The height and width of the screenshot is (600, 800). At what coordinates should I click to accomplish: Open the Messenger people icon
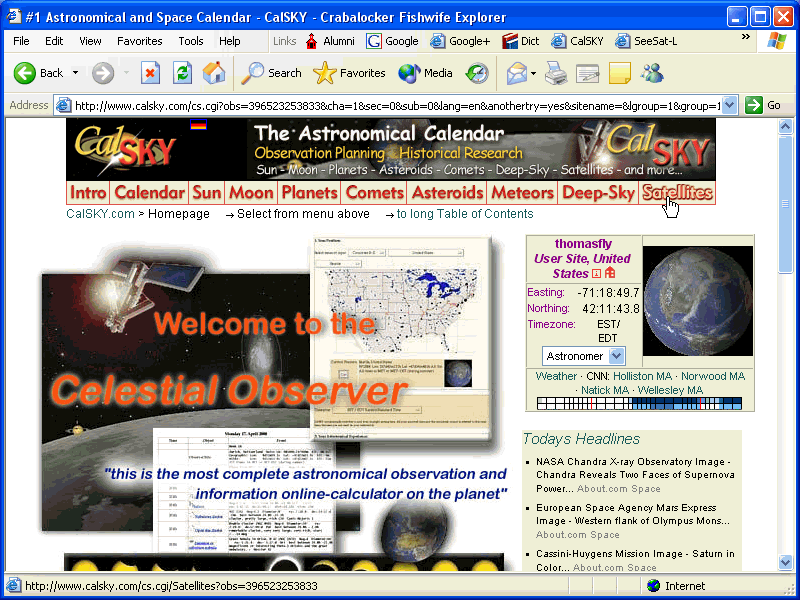pos(652,73)
